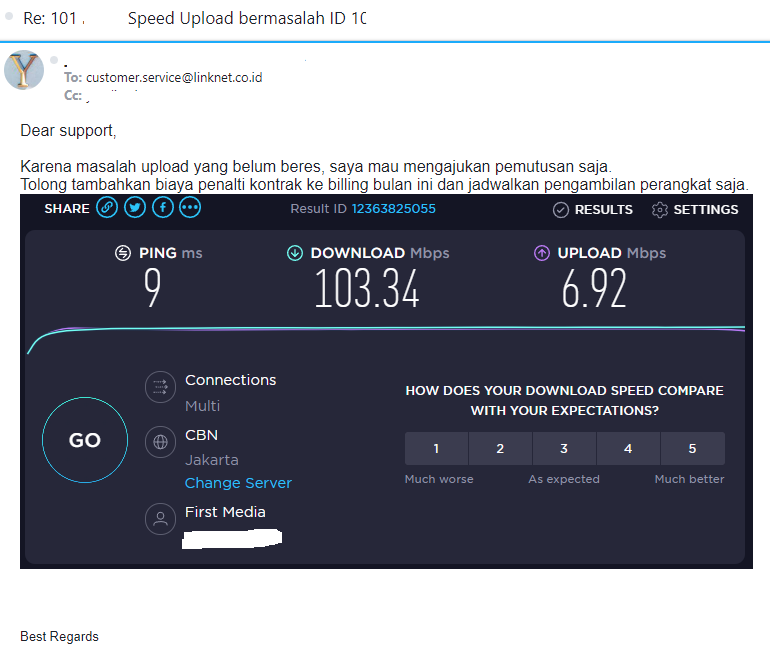Rate download speed 1, much worse

(436, 449)
